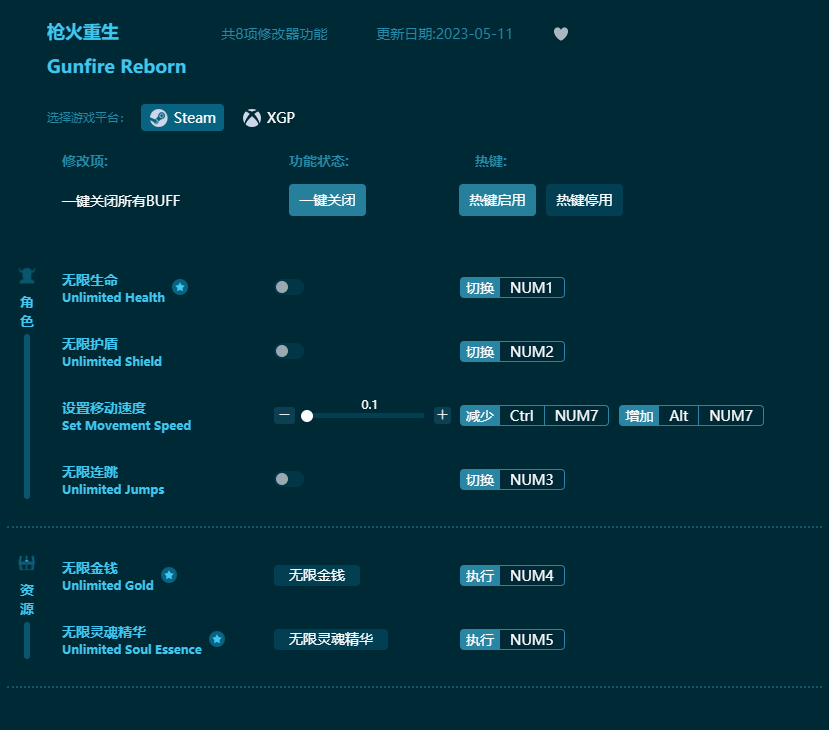Click the star icon beside Unlimited Gold
The width and height of the screenshot is (829, 730).
tap(169, 575)
